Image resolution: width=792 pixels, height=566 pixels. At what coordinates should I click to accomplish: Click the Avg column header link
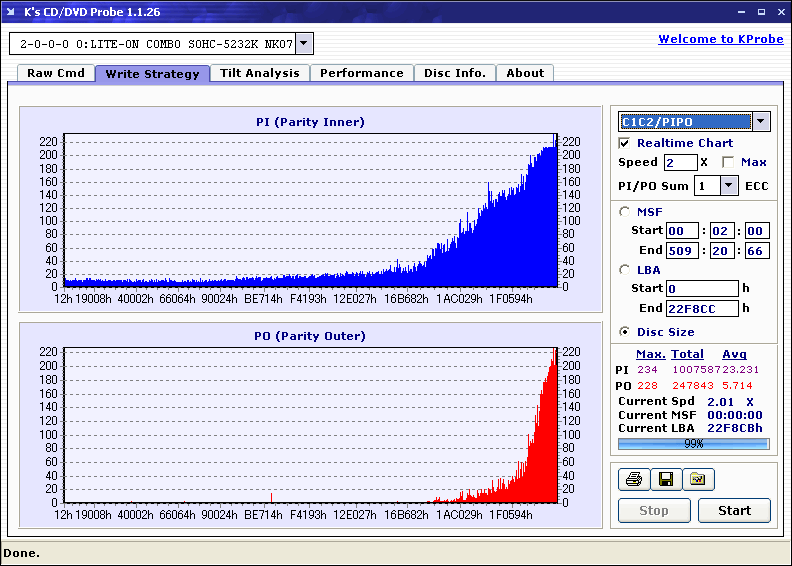click(x=734, y=354)
